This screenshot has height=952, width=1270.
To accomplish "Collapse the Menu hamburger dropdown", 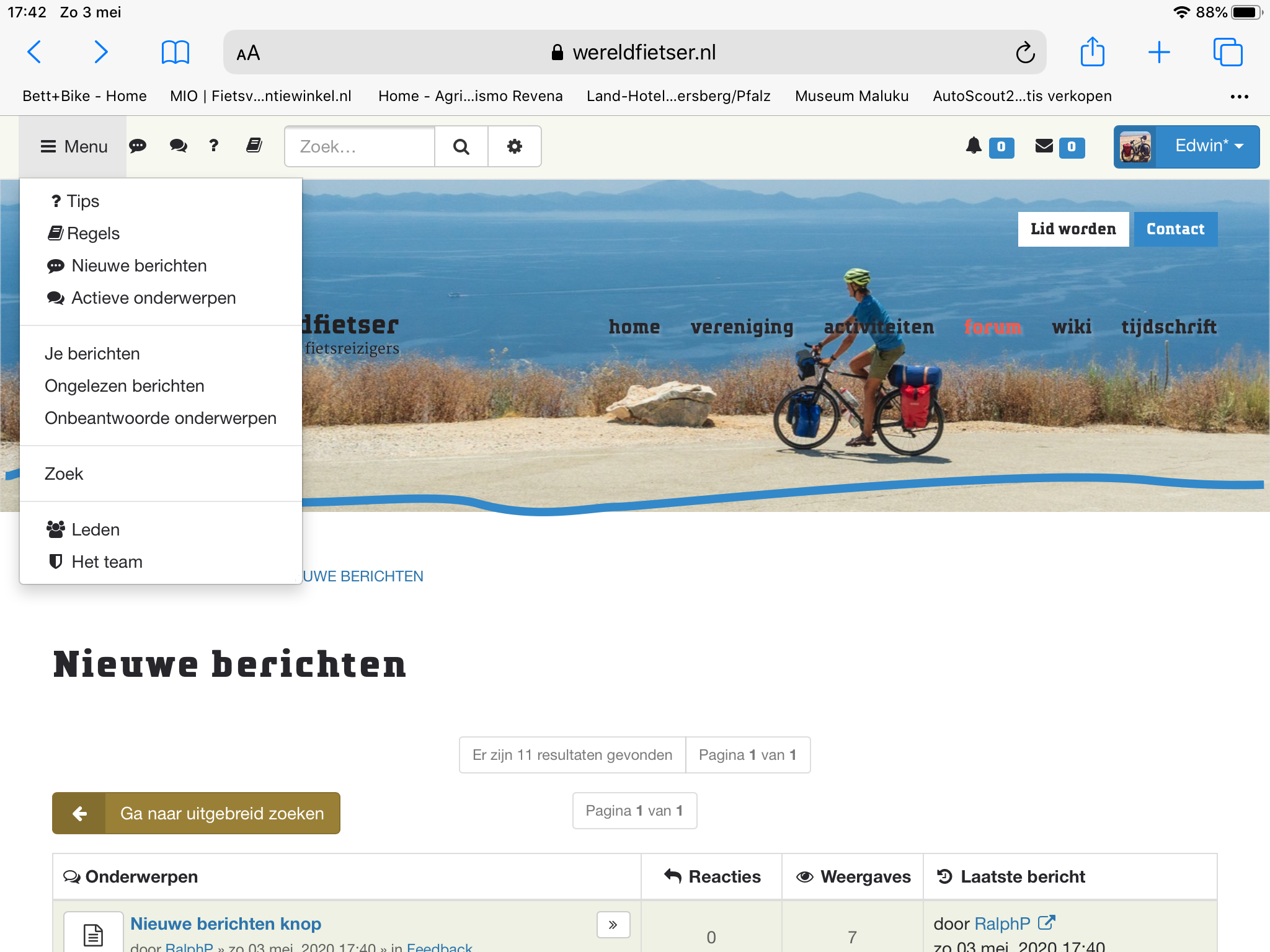I will (74, 147).
